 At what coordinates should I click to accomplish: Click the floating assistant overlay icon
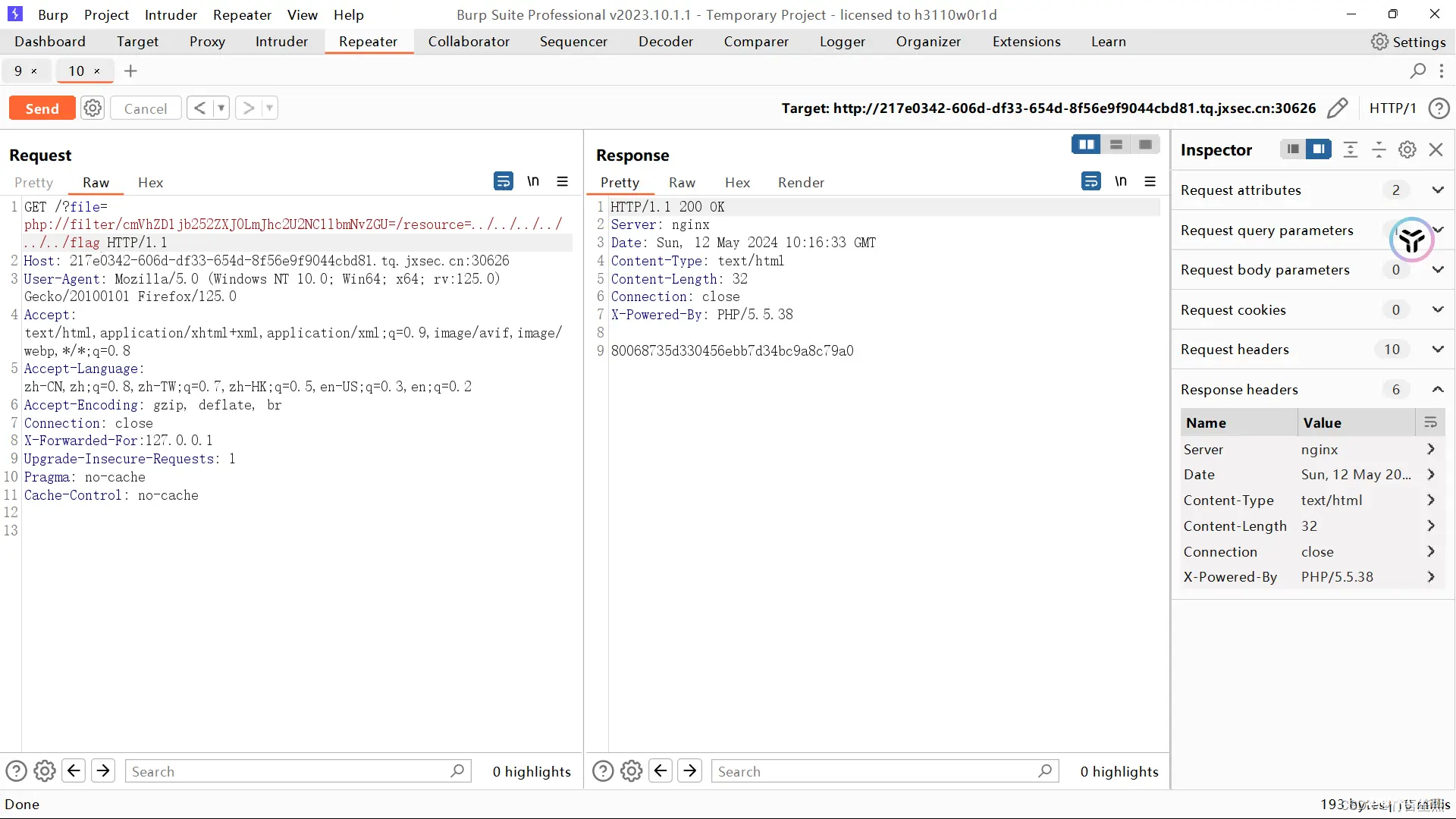coord(1411,240)
